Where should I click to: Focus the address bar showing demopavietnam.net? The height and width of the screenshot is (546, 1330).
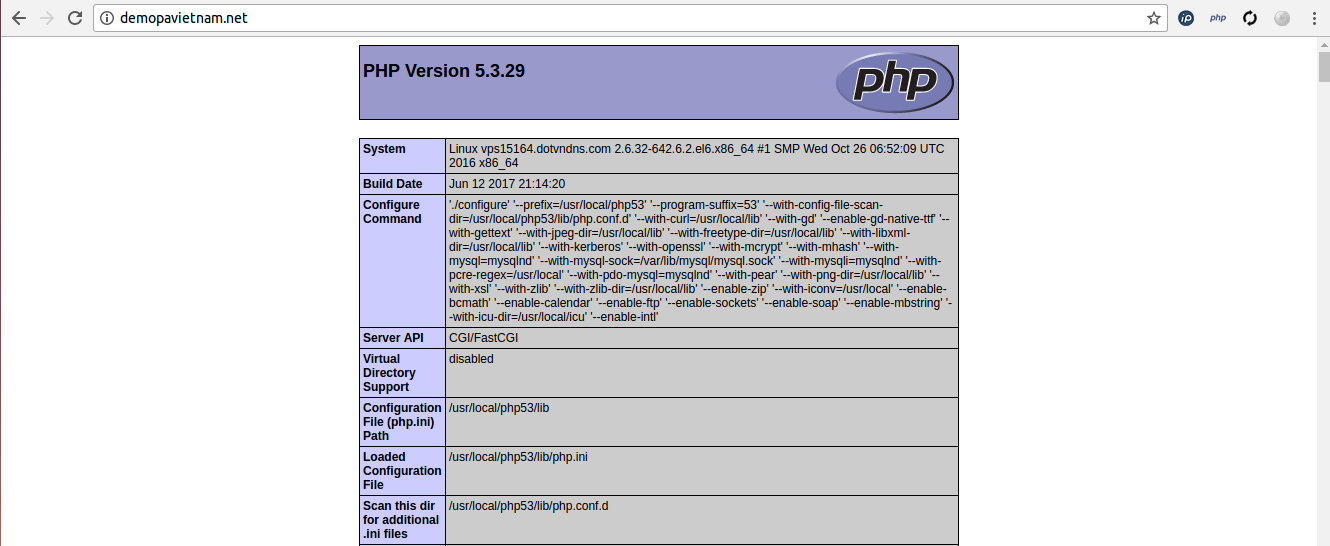600,18
